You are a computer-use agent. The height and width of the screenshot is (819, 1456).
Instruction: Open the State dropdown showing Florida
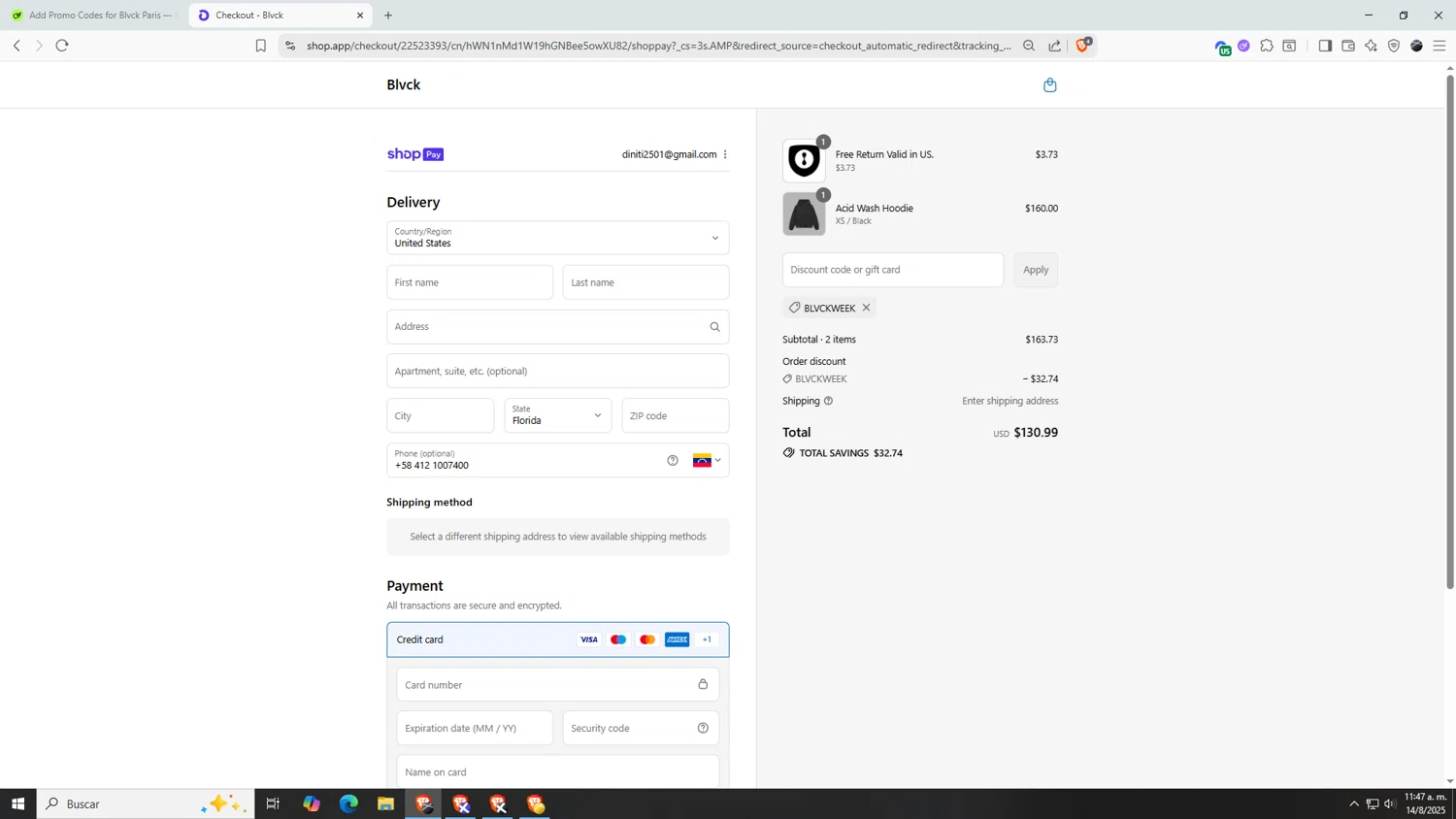pyautogui.click(x=558, y=415)
